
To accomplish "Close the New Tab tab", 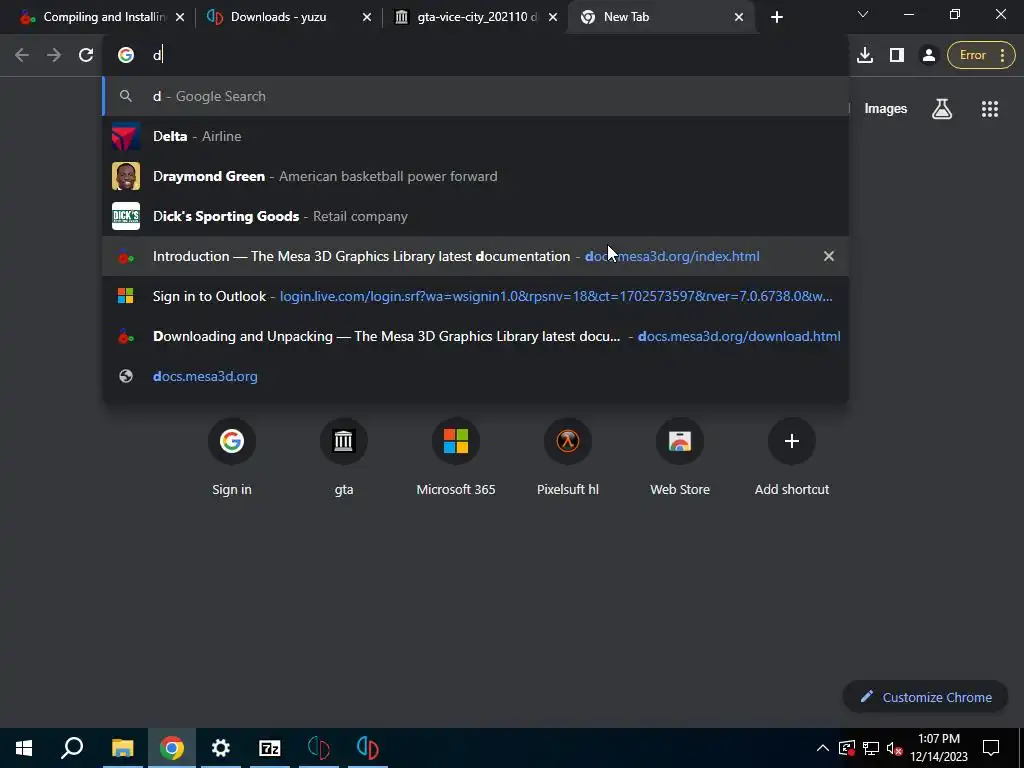I will click(739, 17).
